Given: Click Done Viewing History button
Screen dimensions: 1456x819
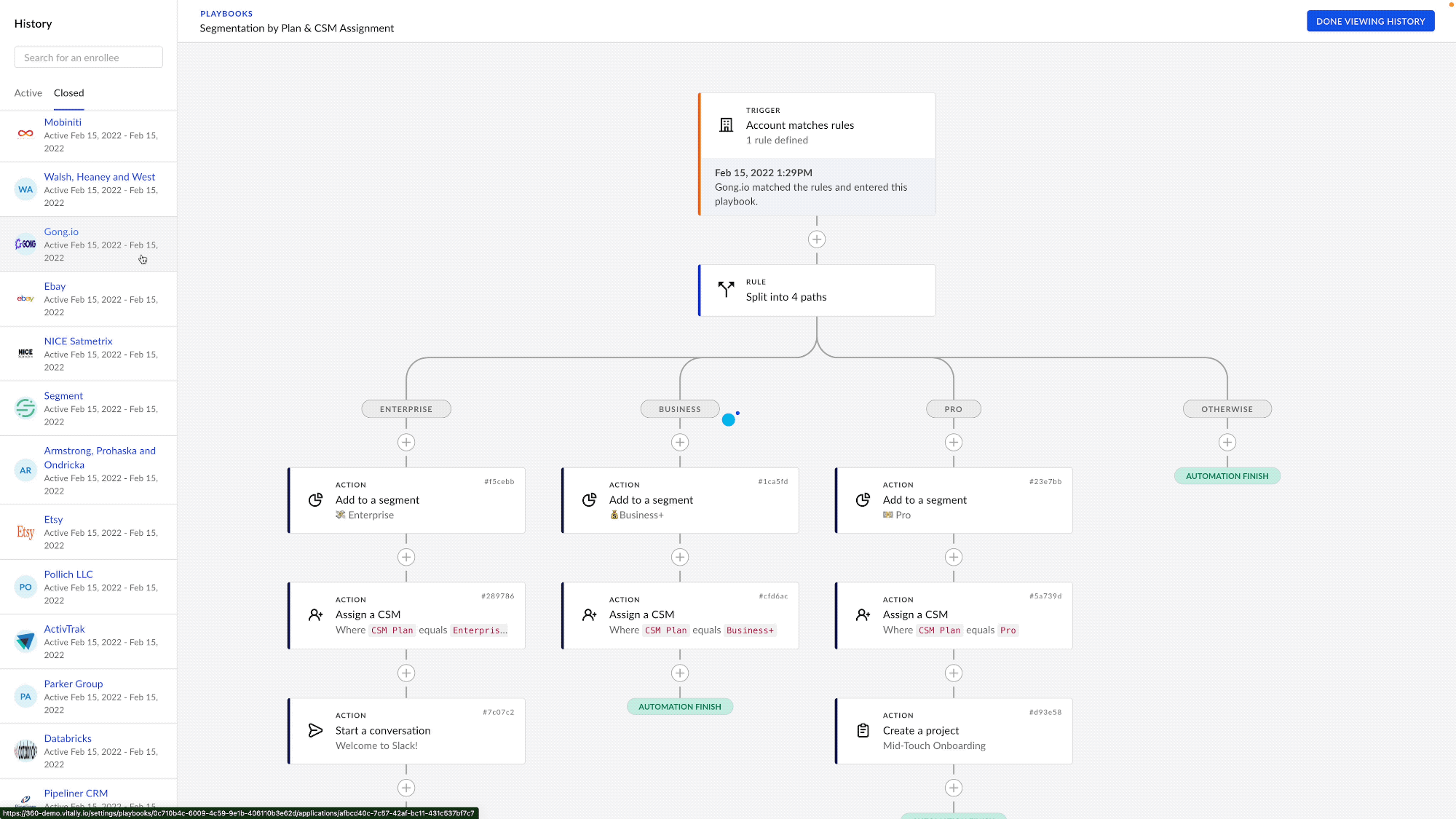Looking at the screenshot, I should click(x=1370, y=21).
